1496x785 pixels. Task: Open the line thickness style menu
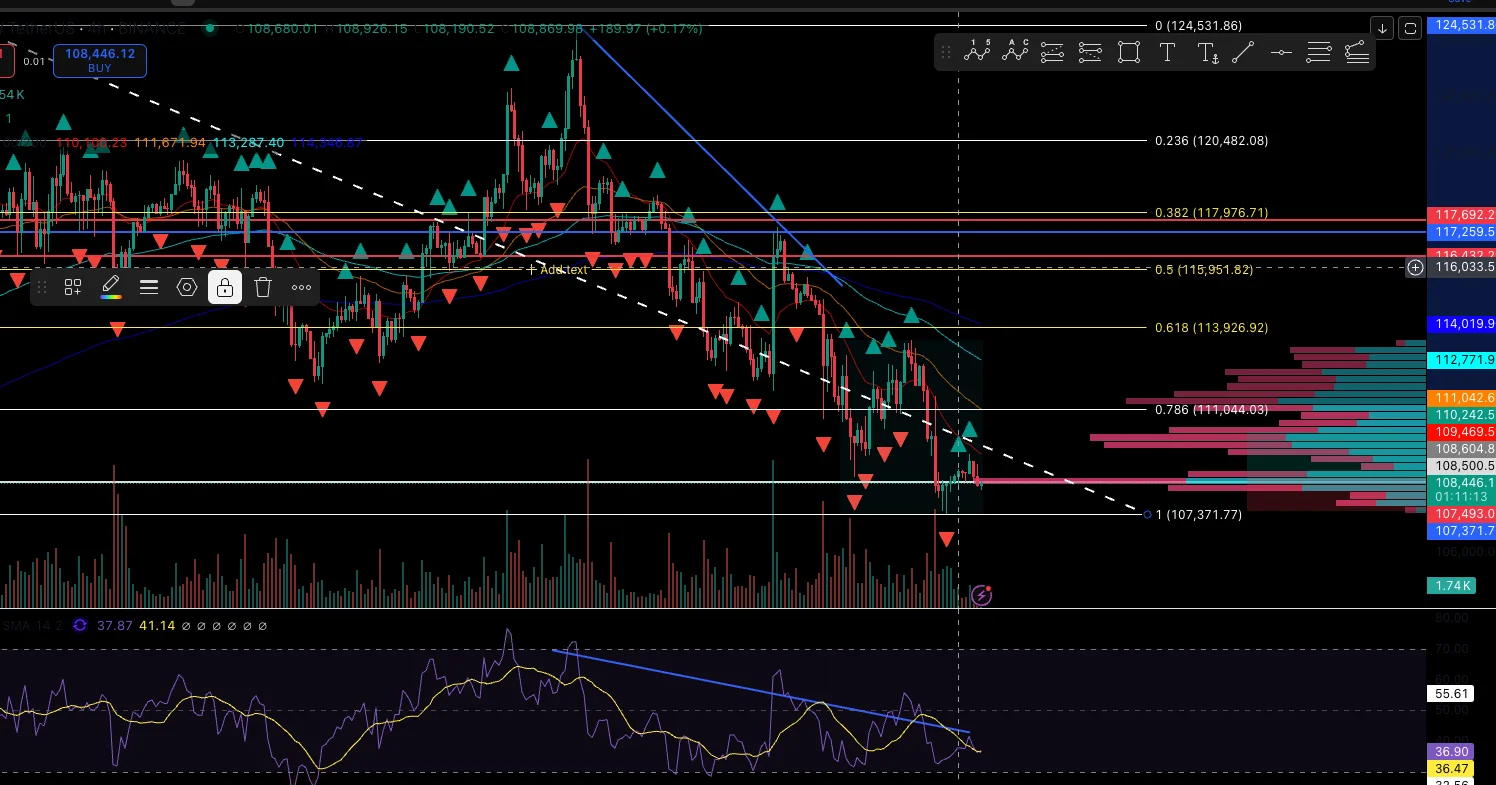click(149, 288)
